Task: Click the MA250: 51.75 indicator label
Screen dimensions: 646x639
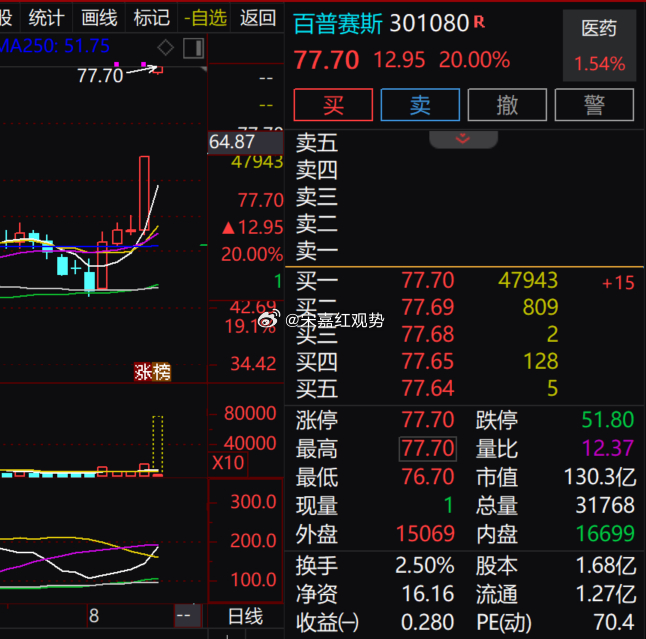Action: point(55,46)
